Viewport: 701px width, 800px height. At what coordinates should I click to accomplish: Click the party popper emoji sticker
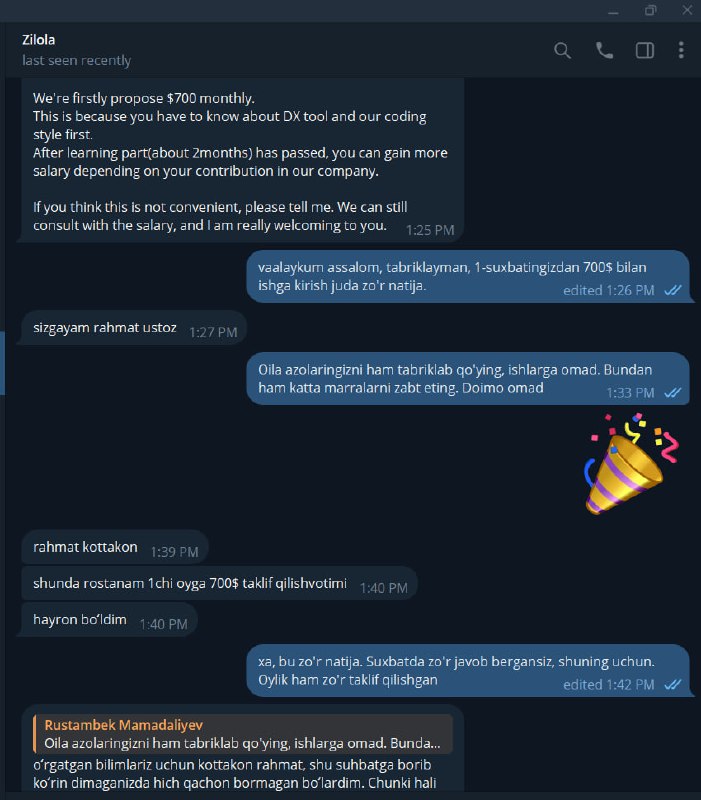631,464
